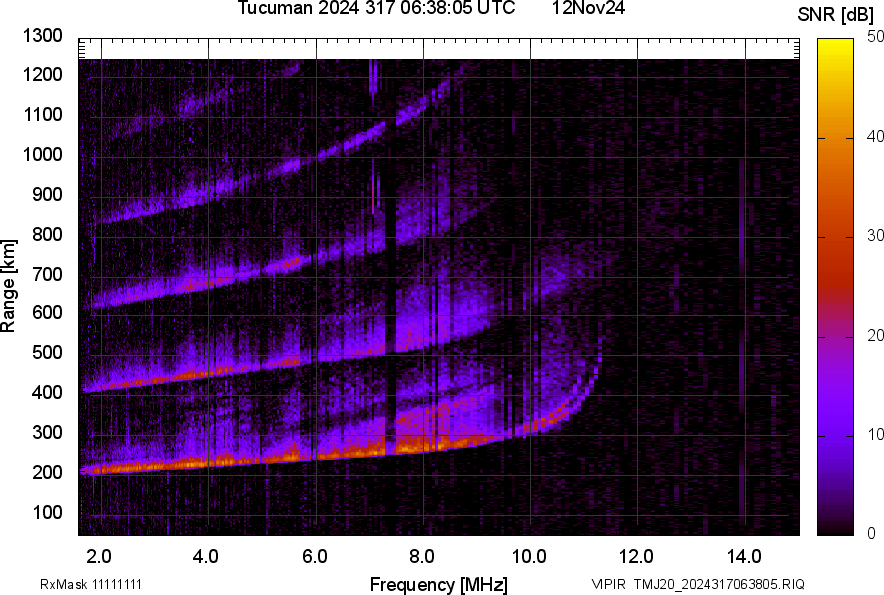Click the range tick label '1300'
884x595 pixels.
[x=42, y=36]
